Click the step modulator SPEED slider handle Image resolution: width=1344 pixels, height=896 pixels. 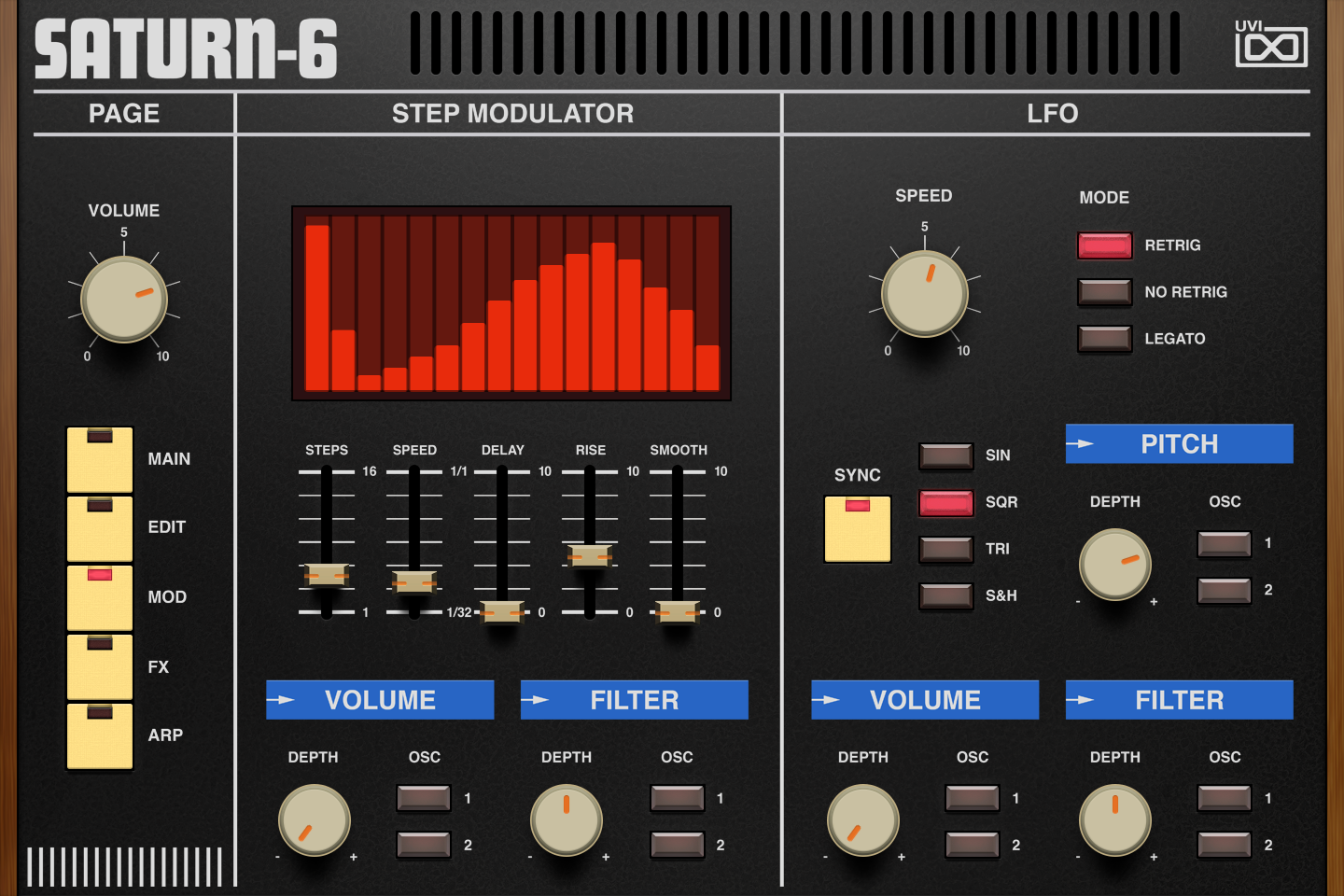pos(414,583)
